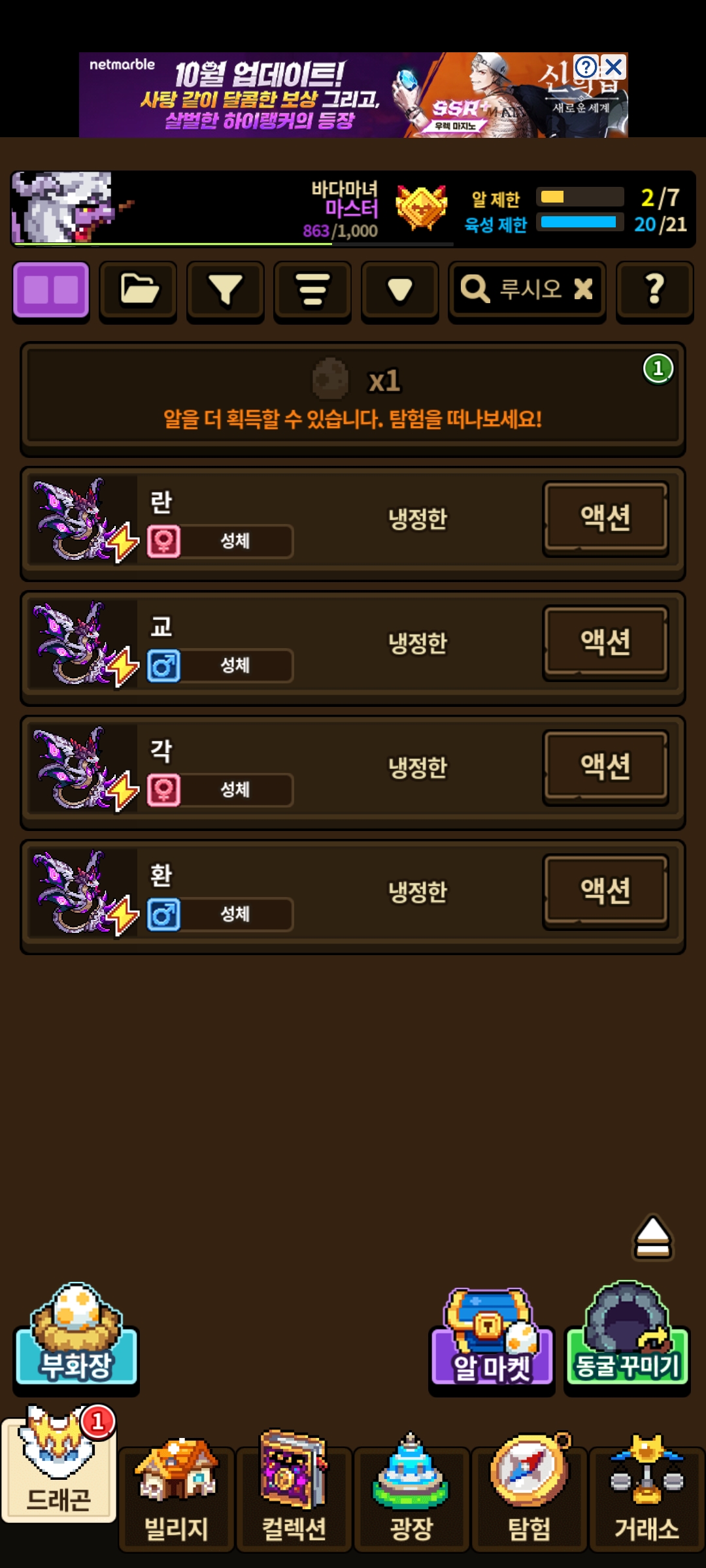Open the question mark help button
The height and width of the screenshot is (1568, 706).
pos(655,291)
